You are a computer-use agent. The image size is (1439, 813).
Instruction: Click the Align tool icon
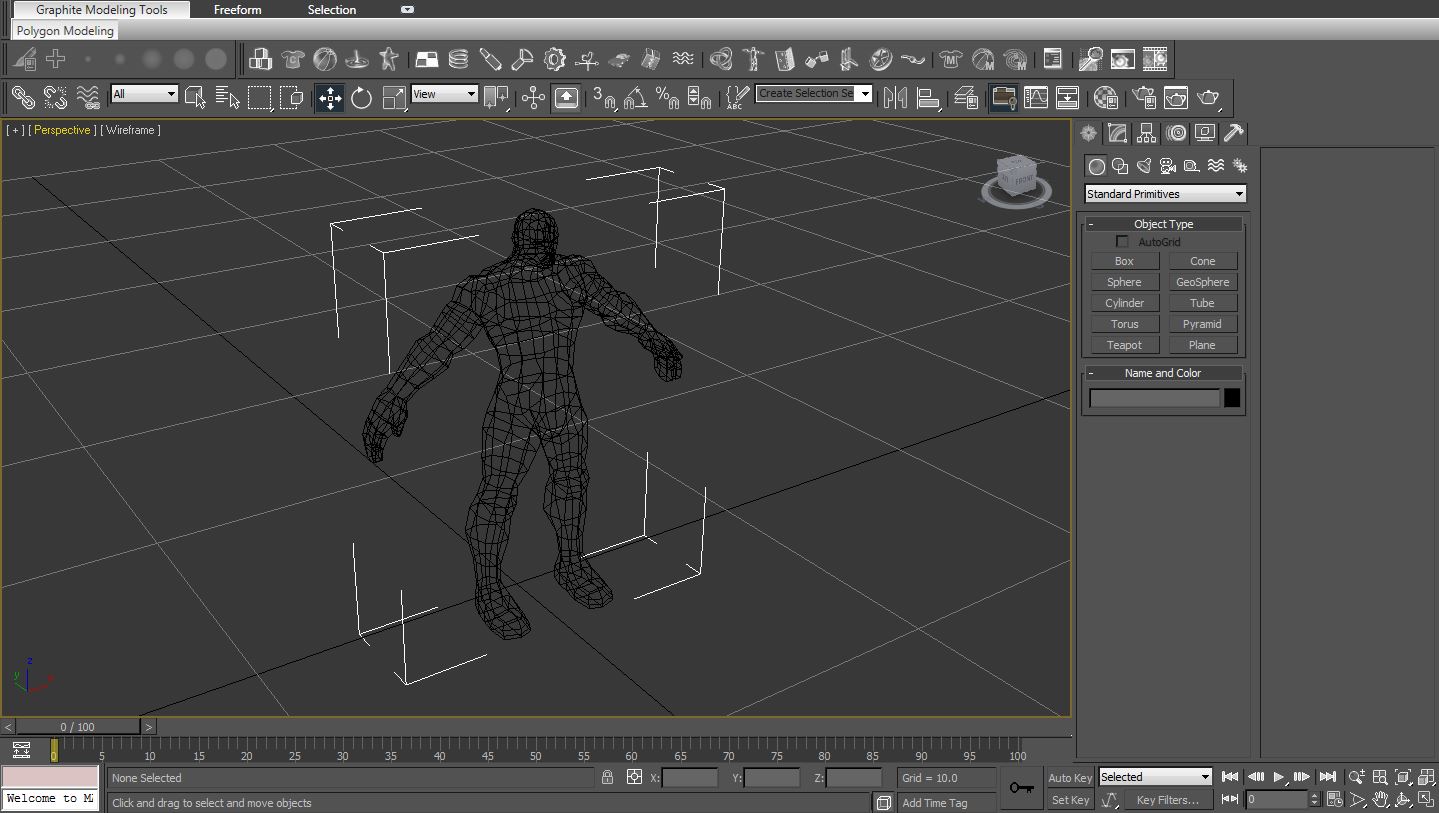tap(928, 97)
